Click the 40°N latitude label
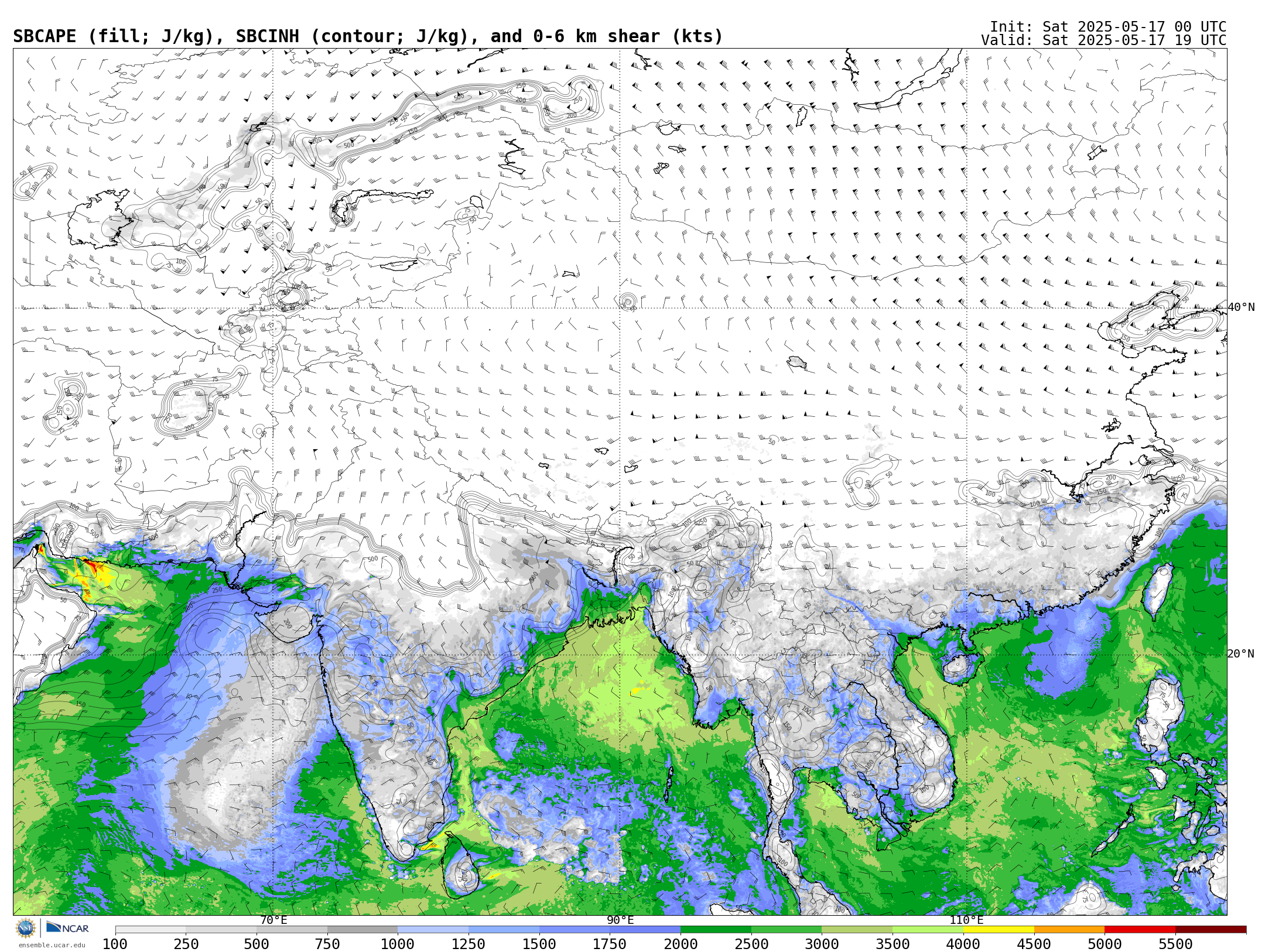This screenshot has width=1265, height=952. [x=1241, y=307]
